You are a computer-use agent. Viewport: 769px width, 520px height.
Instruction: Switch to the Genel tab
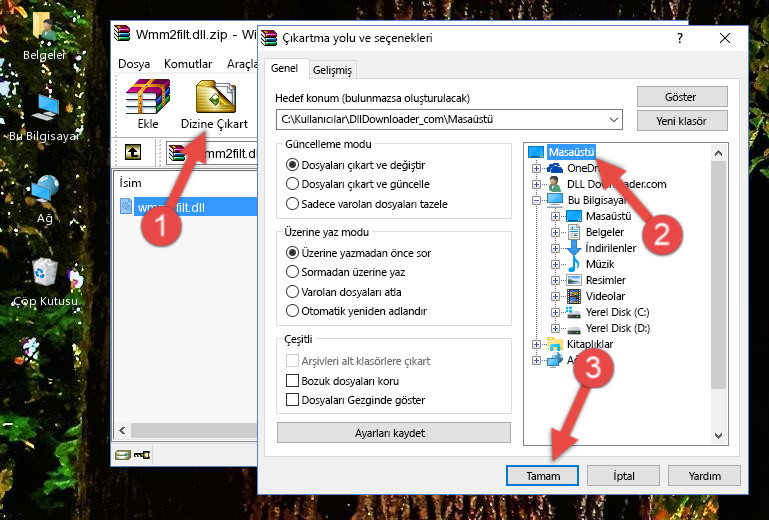[x=285, y=68]
